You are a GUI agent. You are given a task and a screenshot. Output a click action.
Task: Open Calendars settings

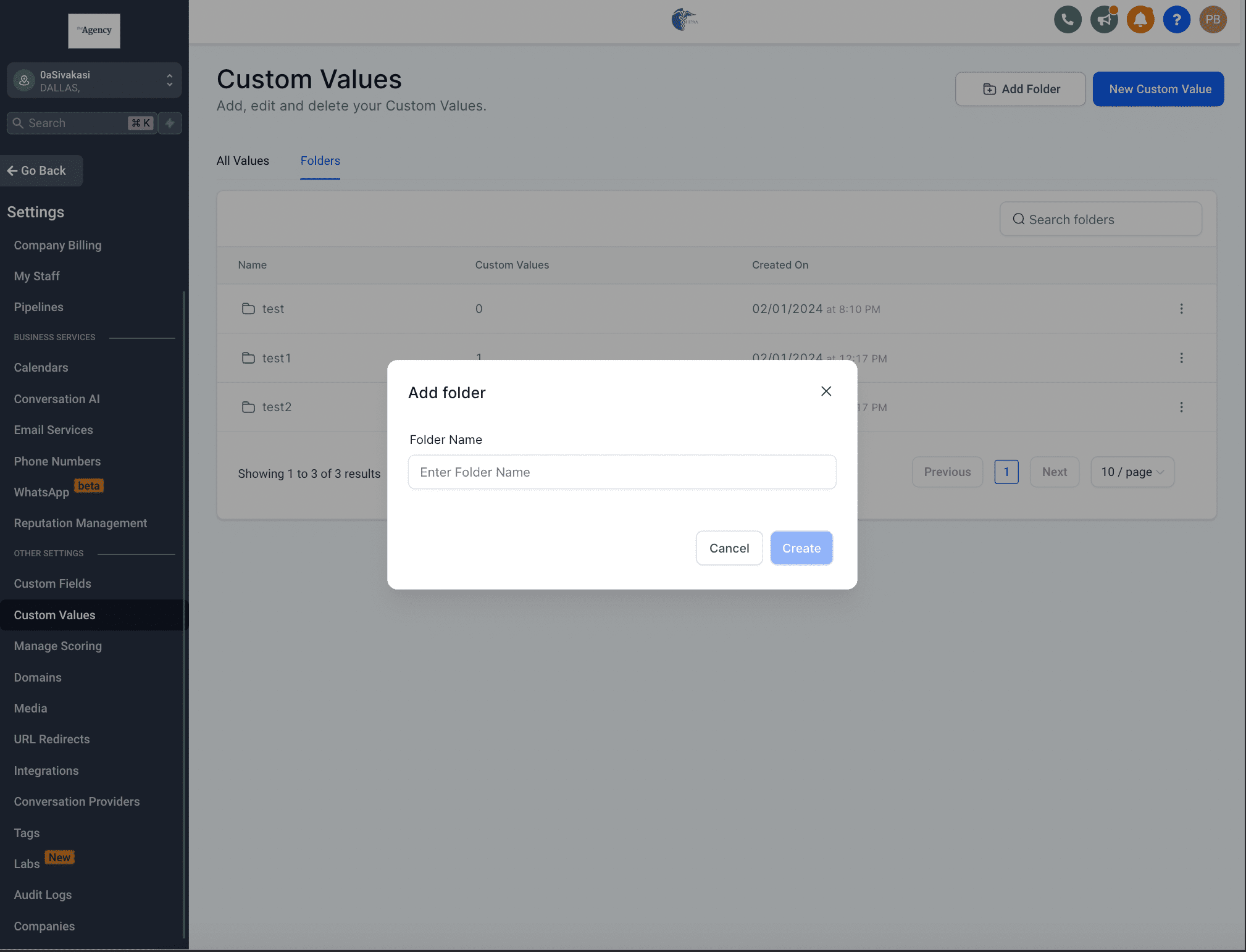click(41, 367)
